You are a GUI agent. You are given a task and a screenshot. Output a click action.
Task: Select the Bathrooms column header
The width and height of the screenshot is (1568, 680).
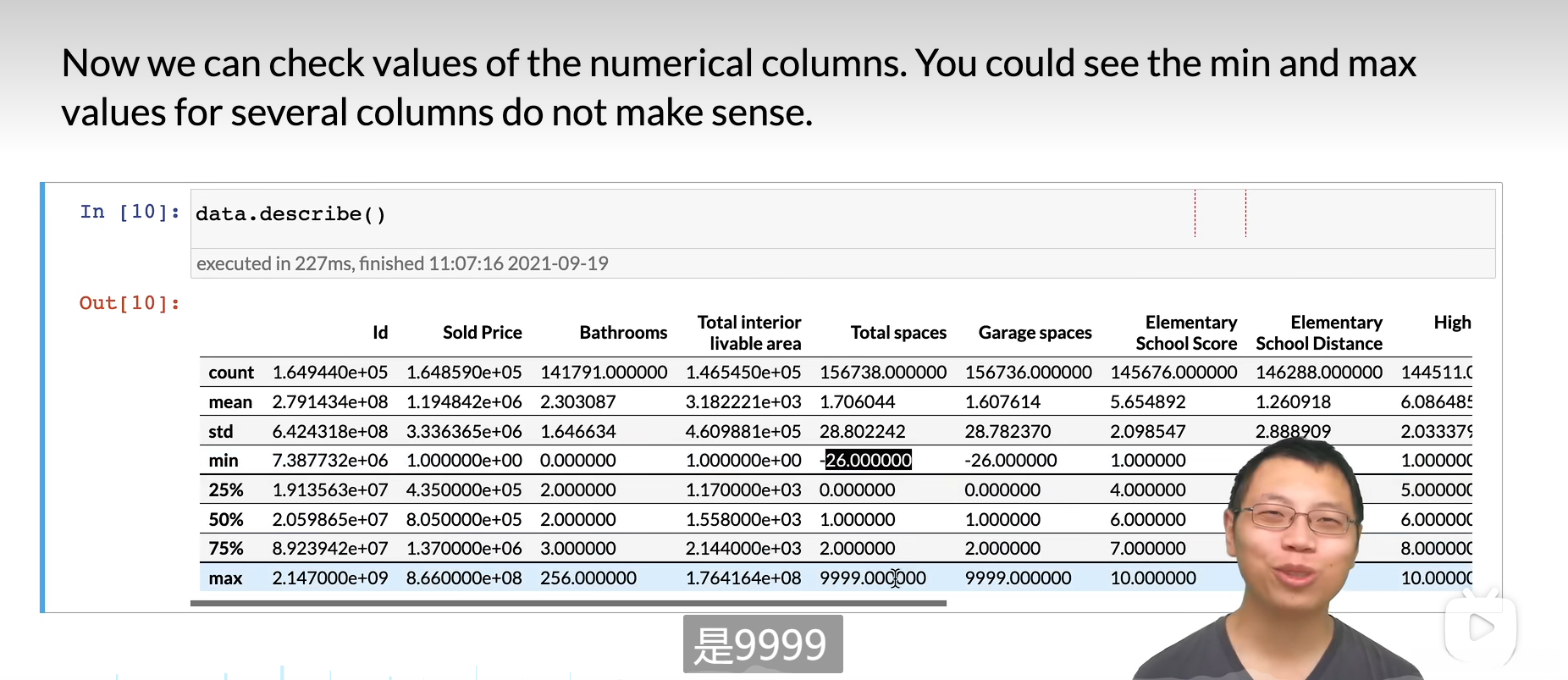click(x=623, y=333)
